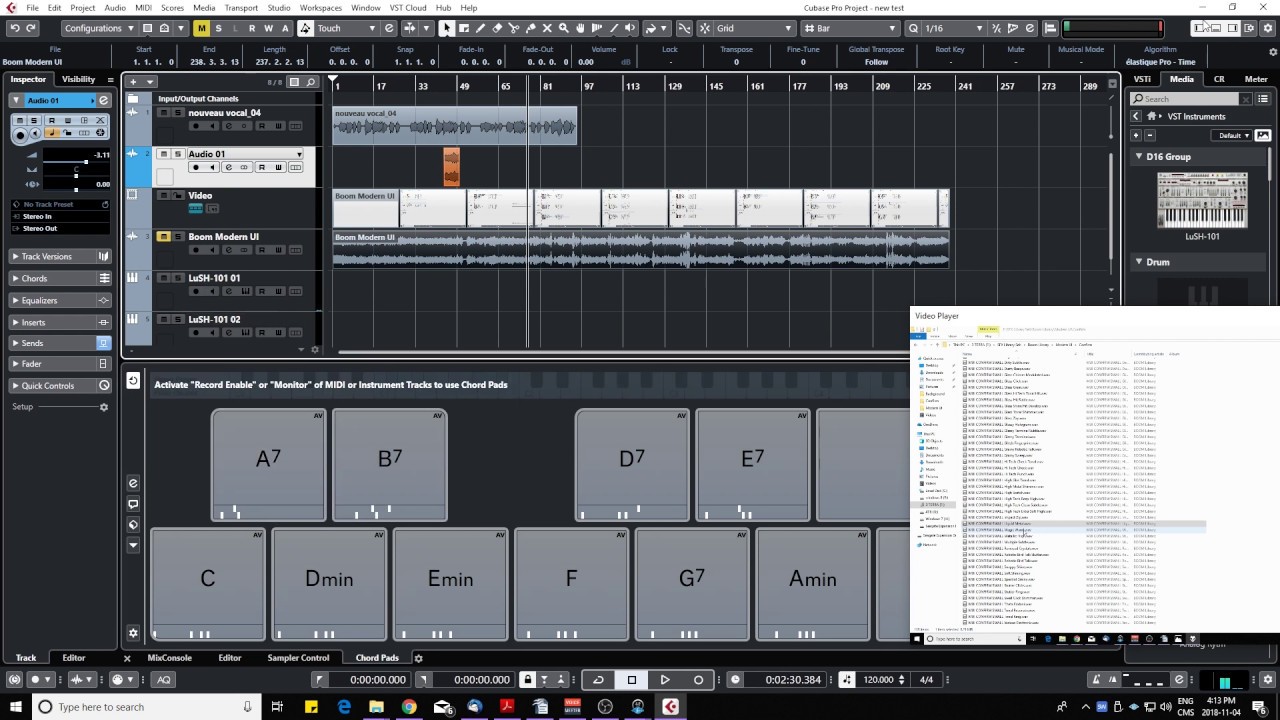The image size is (1280, 720).
Task: Collapse the D16 Group instrument category
Action: tap(1139, 157)
